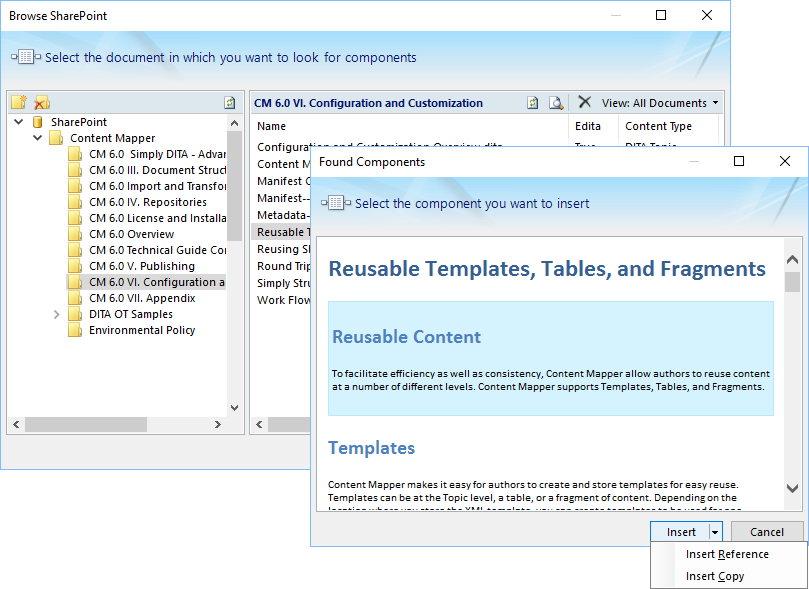Select DITA OT Samples folder
Screen dimensions: 809x589
pos(131,314)
